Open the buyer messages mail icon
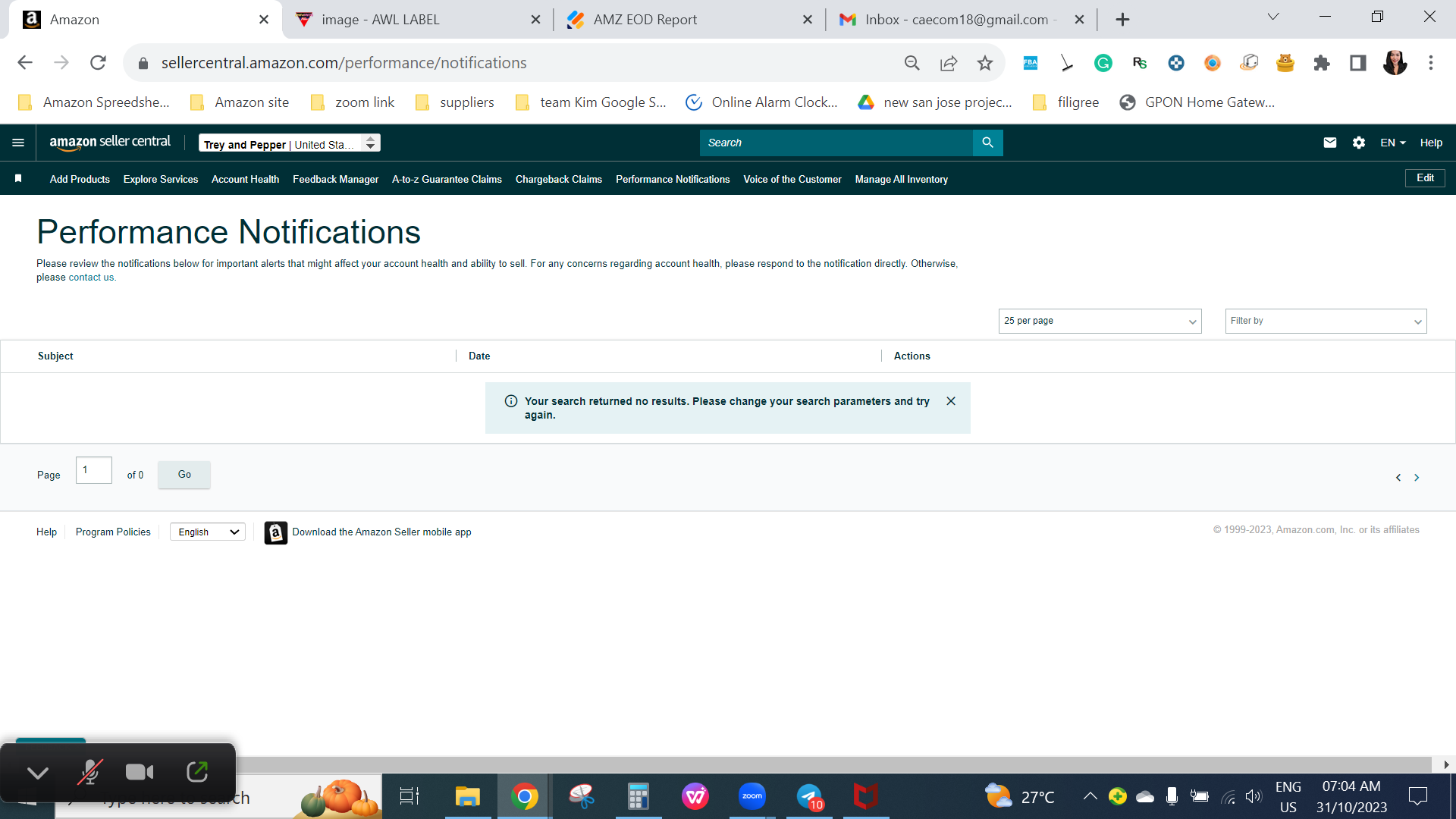 [x=1329, y=143]
